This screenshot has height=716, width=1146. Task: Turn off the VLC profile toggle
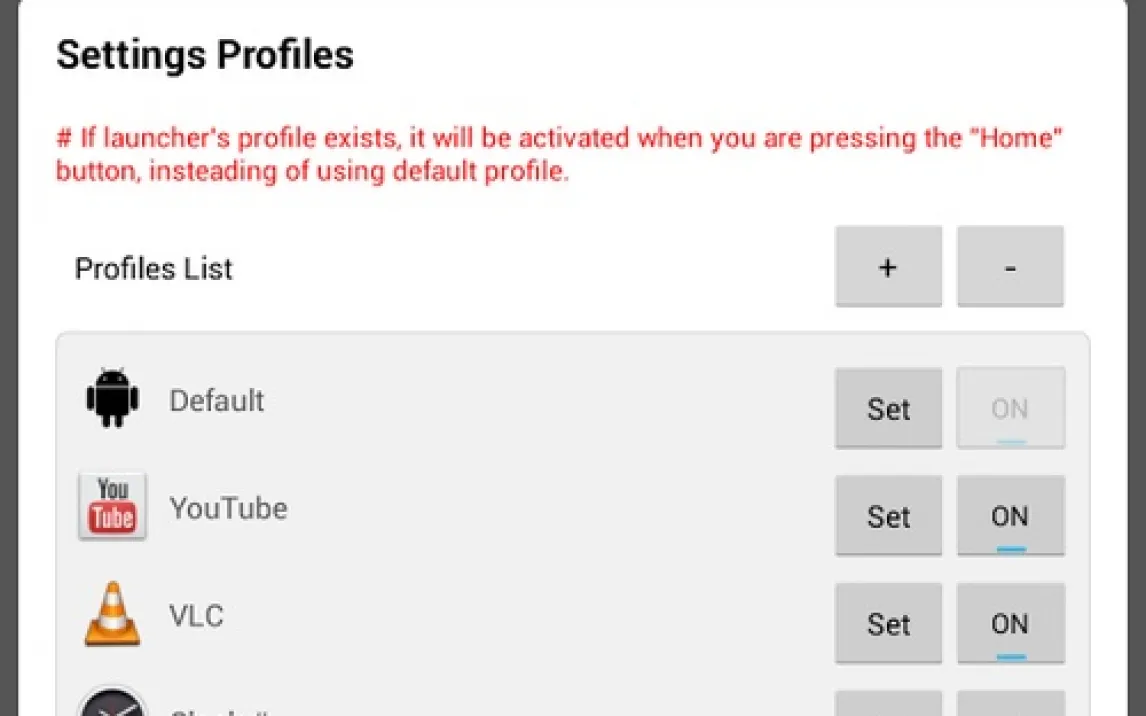coord(1010,624)
